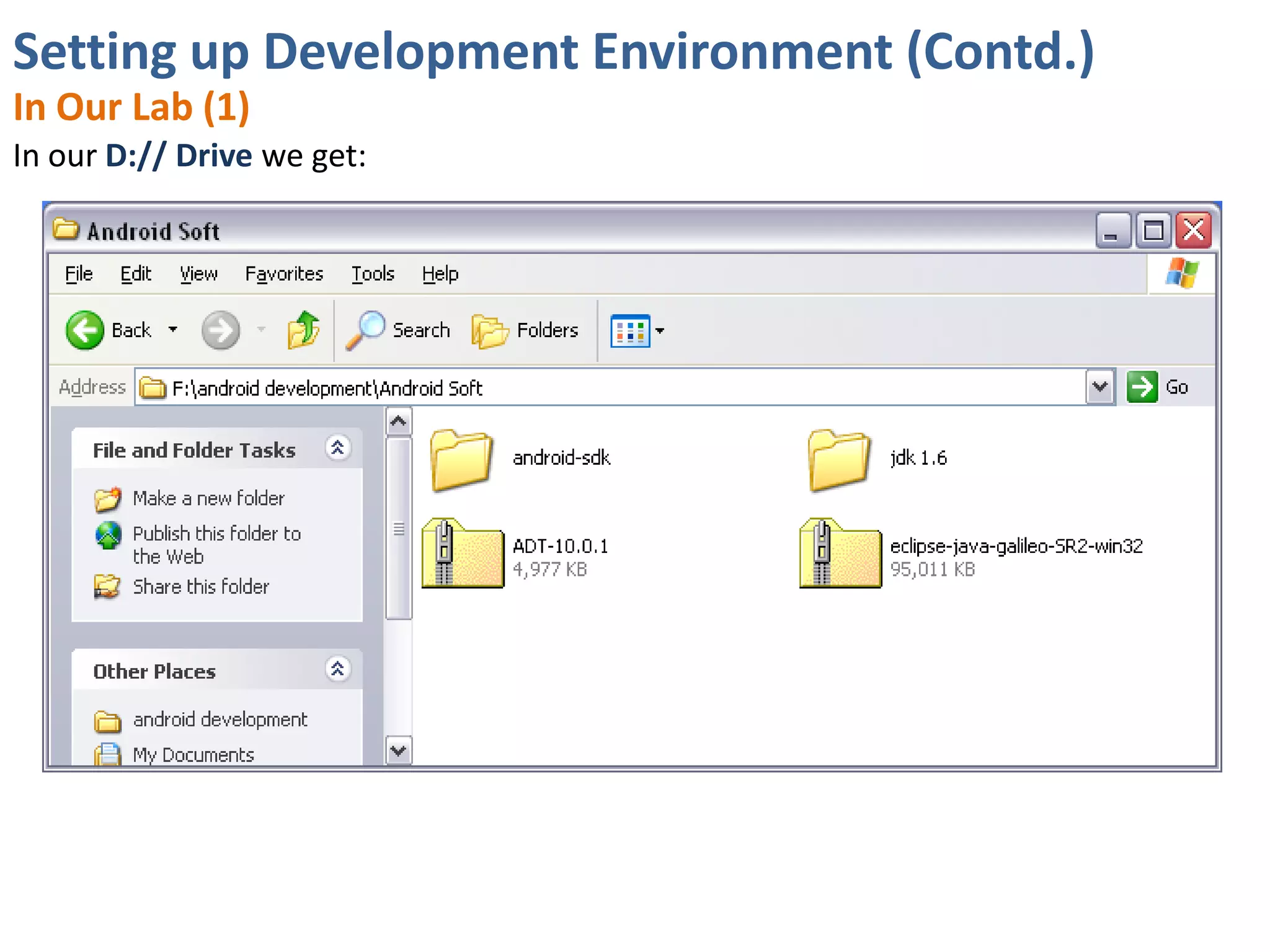
Task: Click in the Address bar path field
Action: (626, 388)
